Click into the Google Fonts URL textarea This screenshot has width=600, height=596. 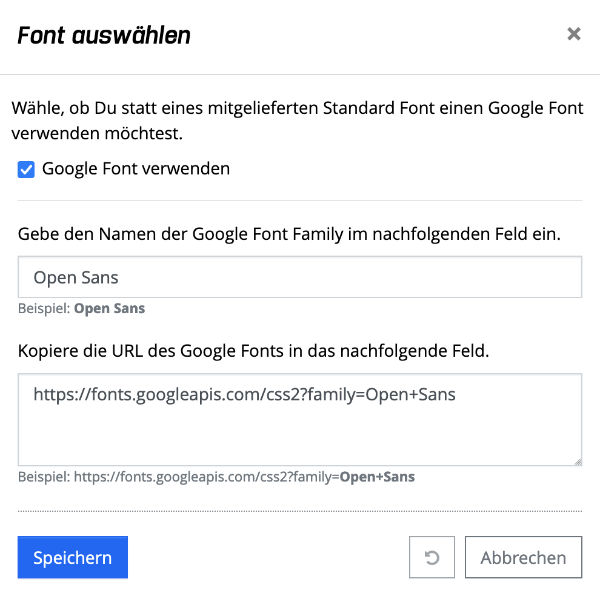point(299,420)
